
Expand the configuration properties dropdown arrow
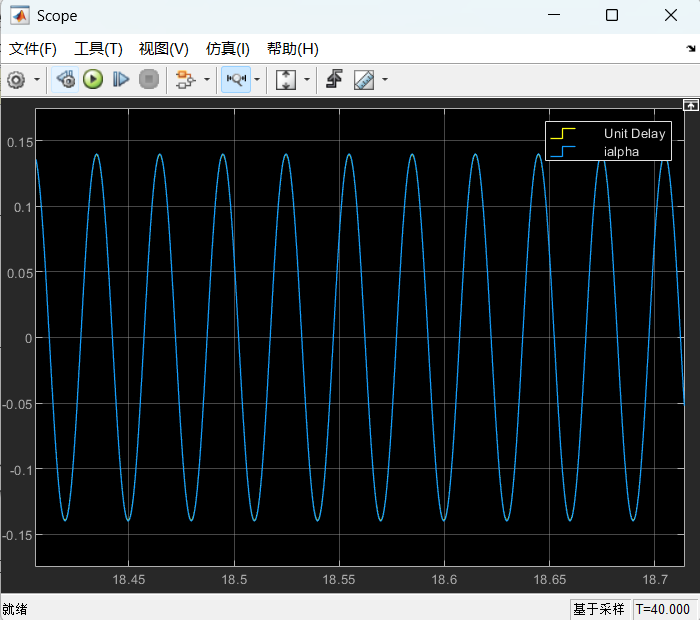(37, 80)
